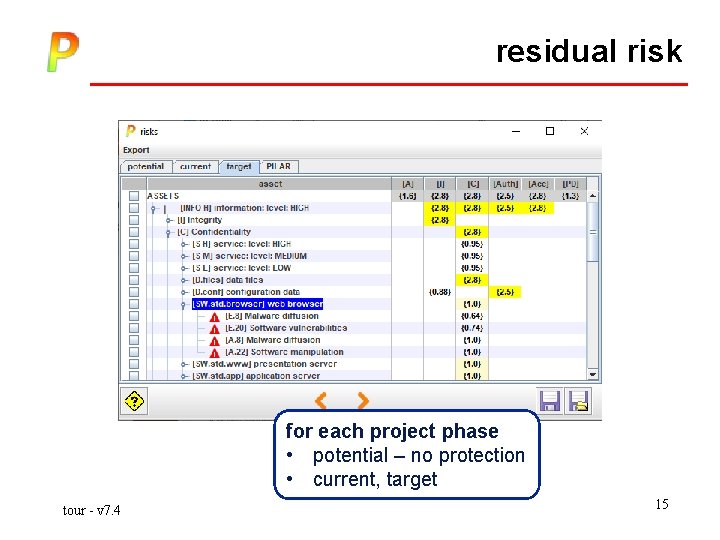The height and width of the screenshot is (540, 720).
Task: Click the PILAR logo in risks title bar
Action: click(x=130, y=131)
